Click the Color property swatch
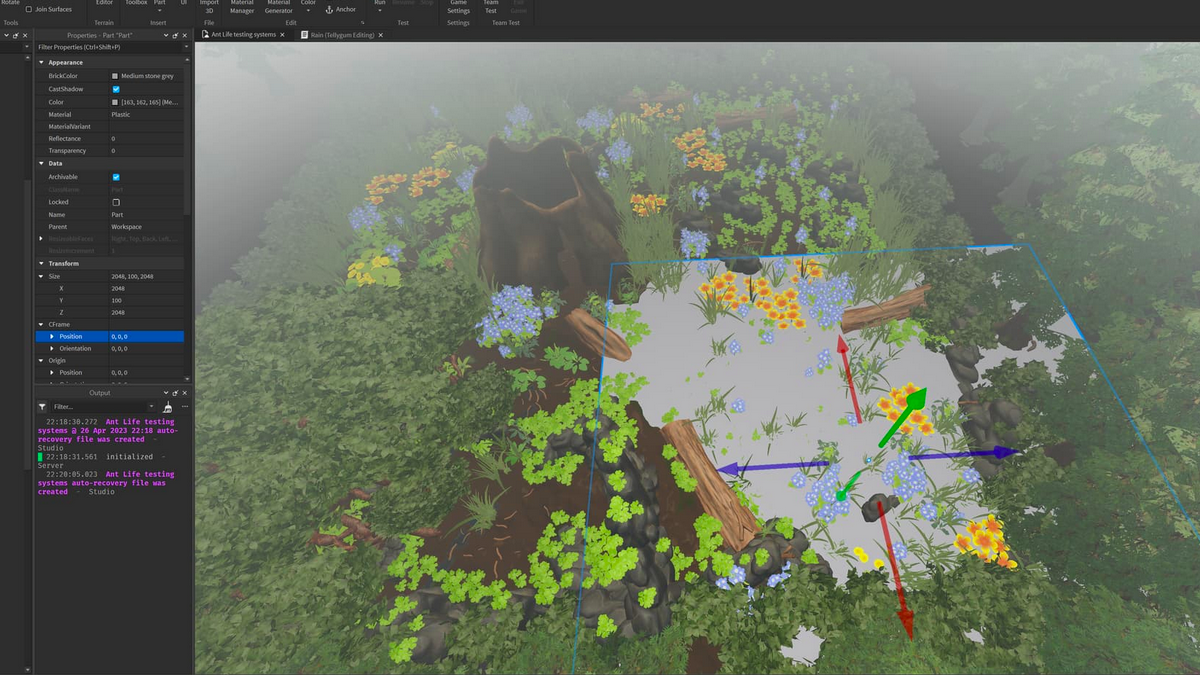Screen dimensions: 1200x675 pos(115,102)
